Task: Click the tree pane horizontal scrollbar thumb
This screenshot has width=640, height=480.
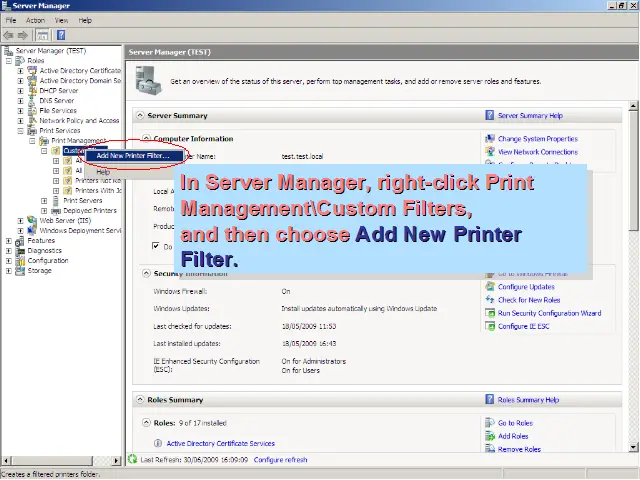Action: click(52, 460)
